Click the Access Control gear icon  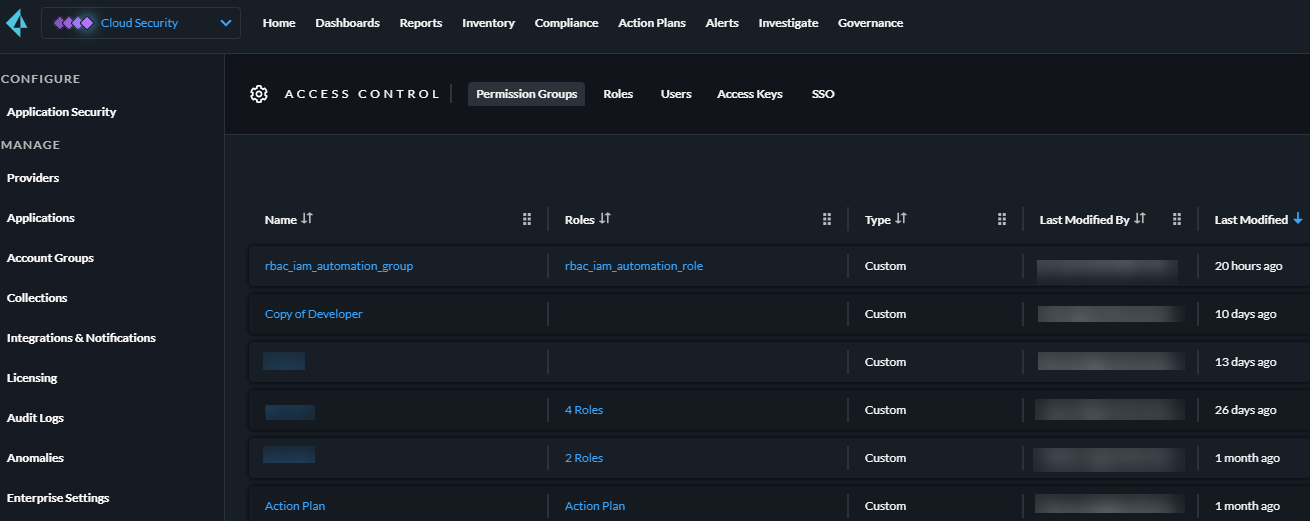pyautogui.click(x=259, y=94)
